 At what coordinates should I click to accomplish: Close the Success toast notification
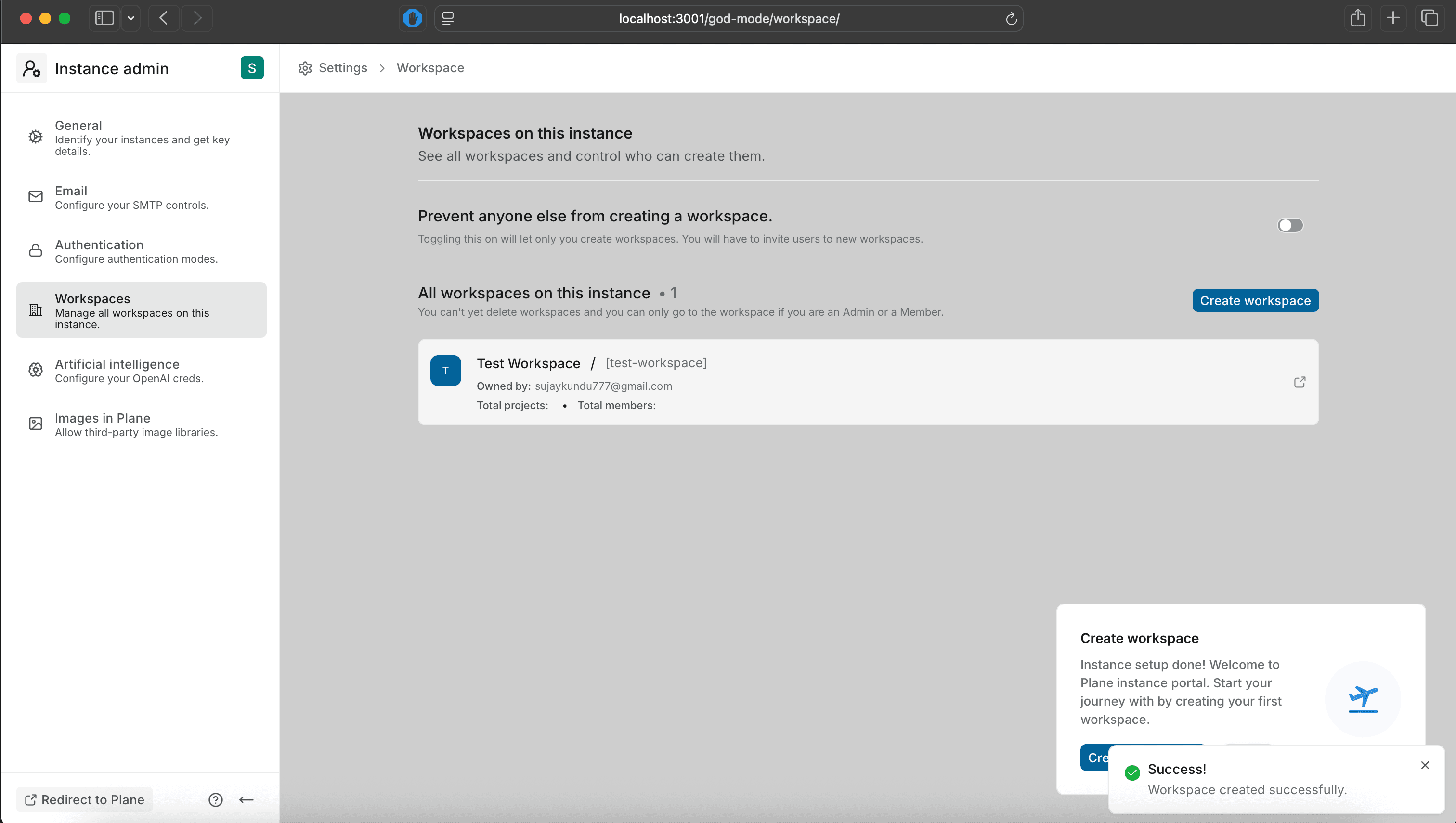(1425, 765)
